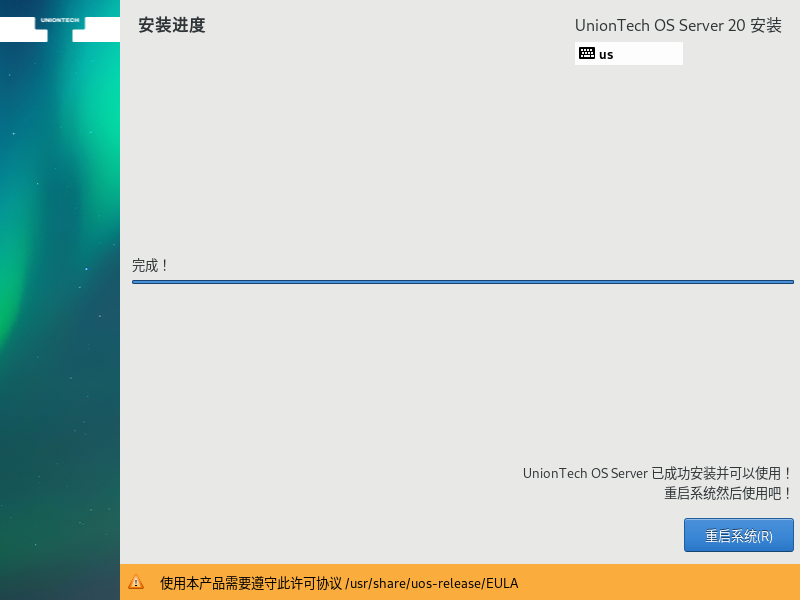Click the 安装进度 heading
Viewport: 800px width, 600px height.
tap(171, 25)
